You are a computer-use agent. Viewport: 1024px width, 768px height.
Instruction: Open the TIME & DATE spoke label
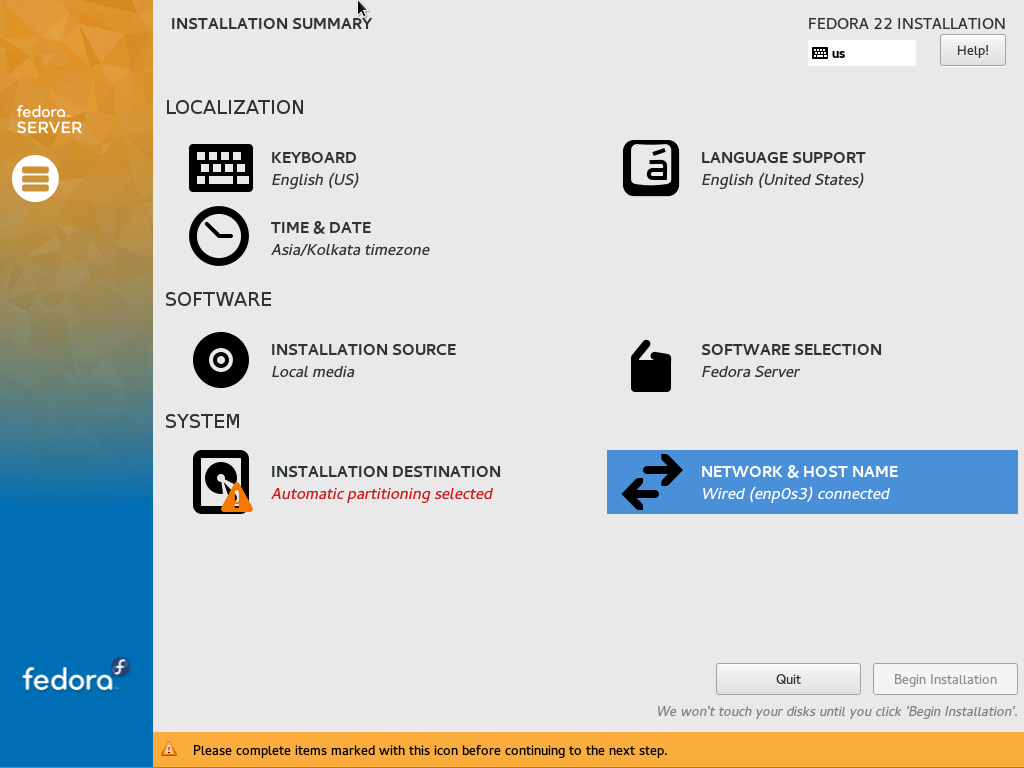pyautogui.click(x=321, y=227)
